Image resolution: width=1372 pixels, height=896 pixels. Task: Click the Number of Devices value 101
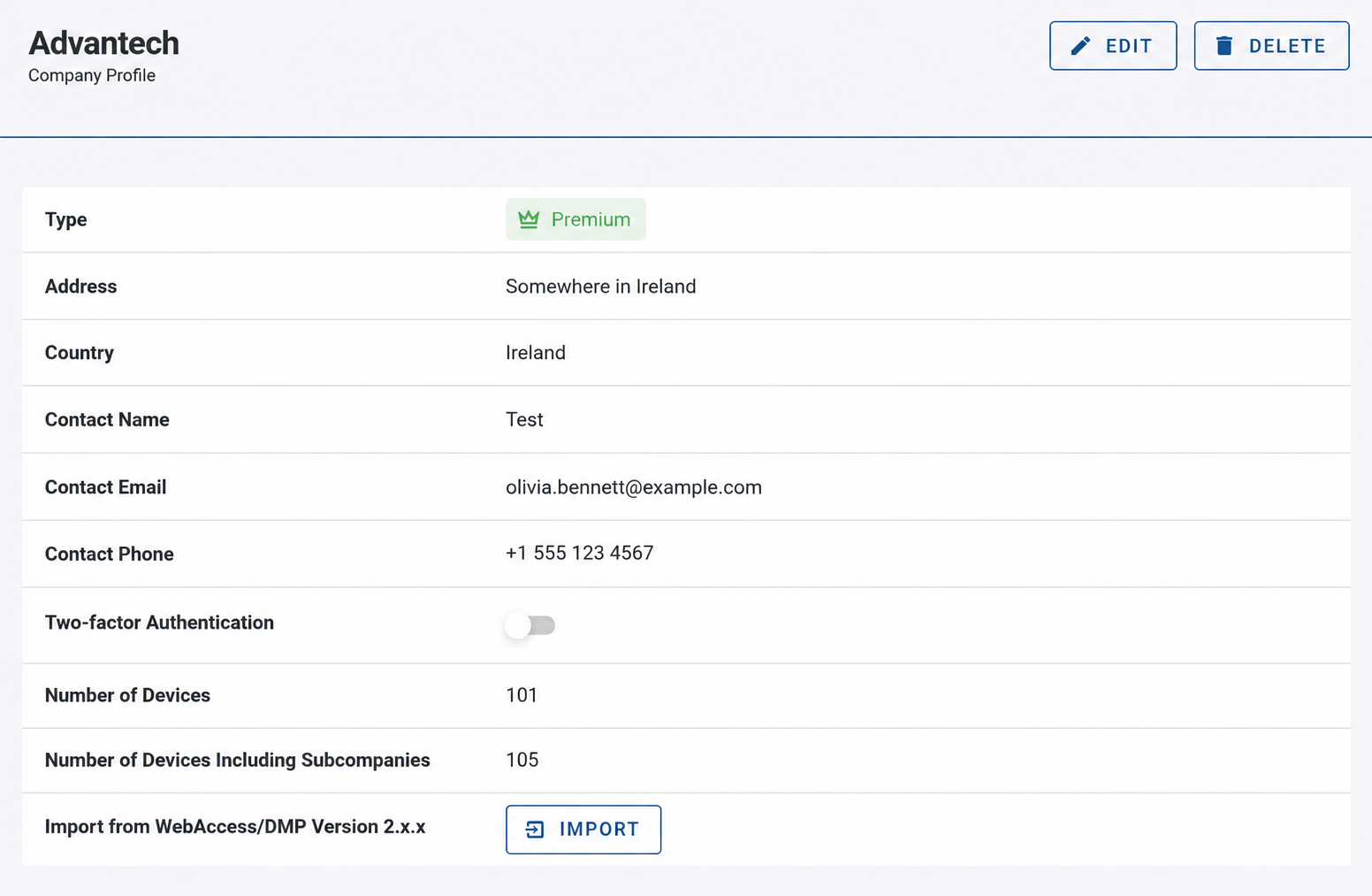click(x=522, y=695)
